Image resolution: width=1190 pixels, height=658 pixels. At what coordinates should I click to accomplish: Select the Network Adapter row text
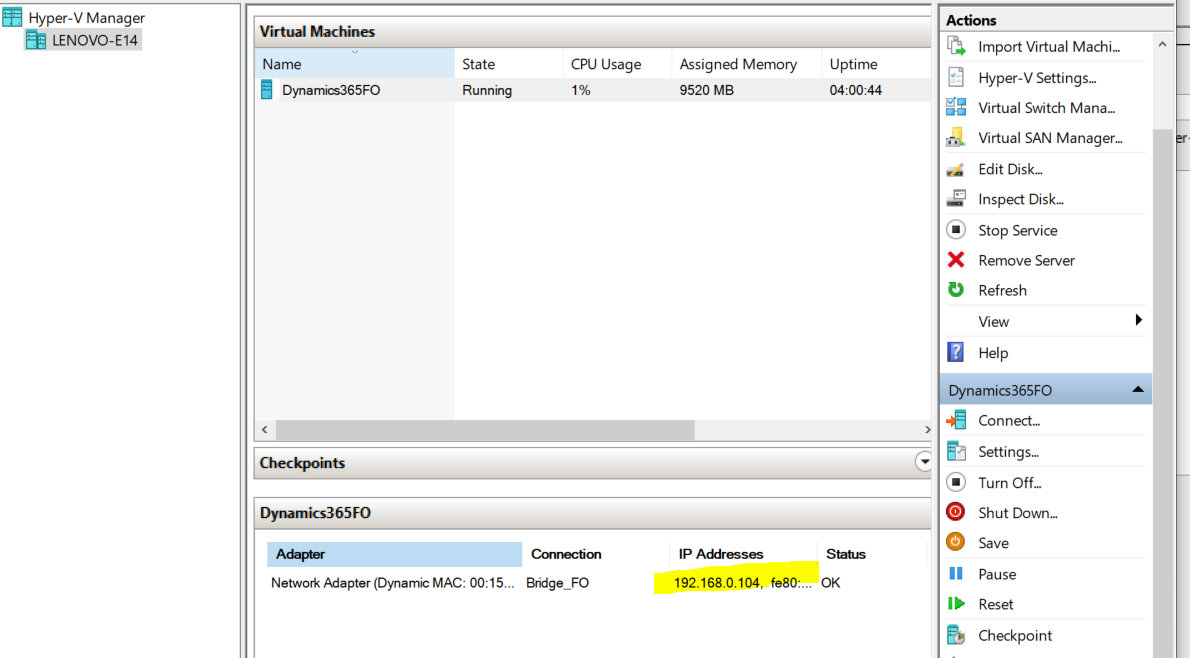point(392,583)
